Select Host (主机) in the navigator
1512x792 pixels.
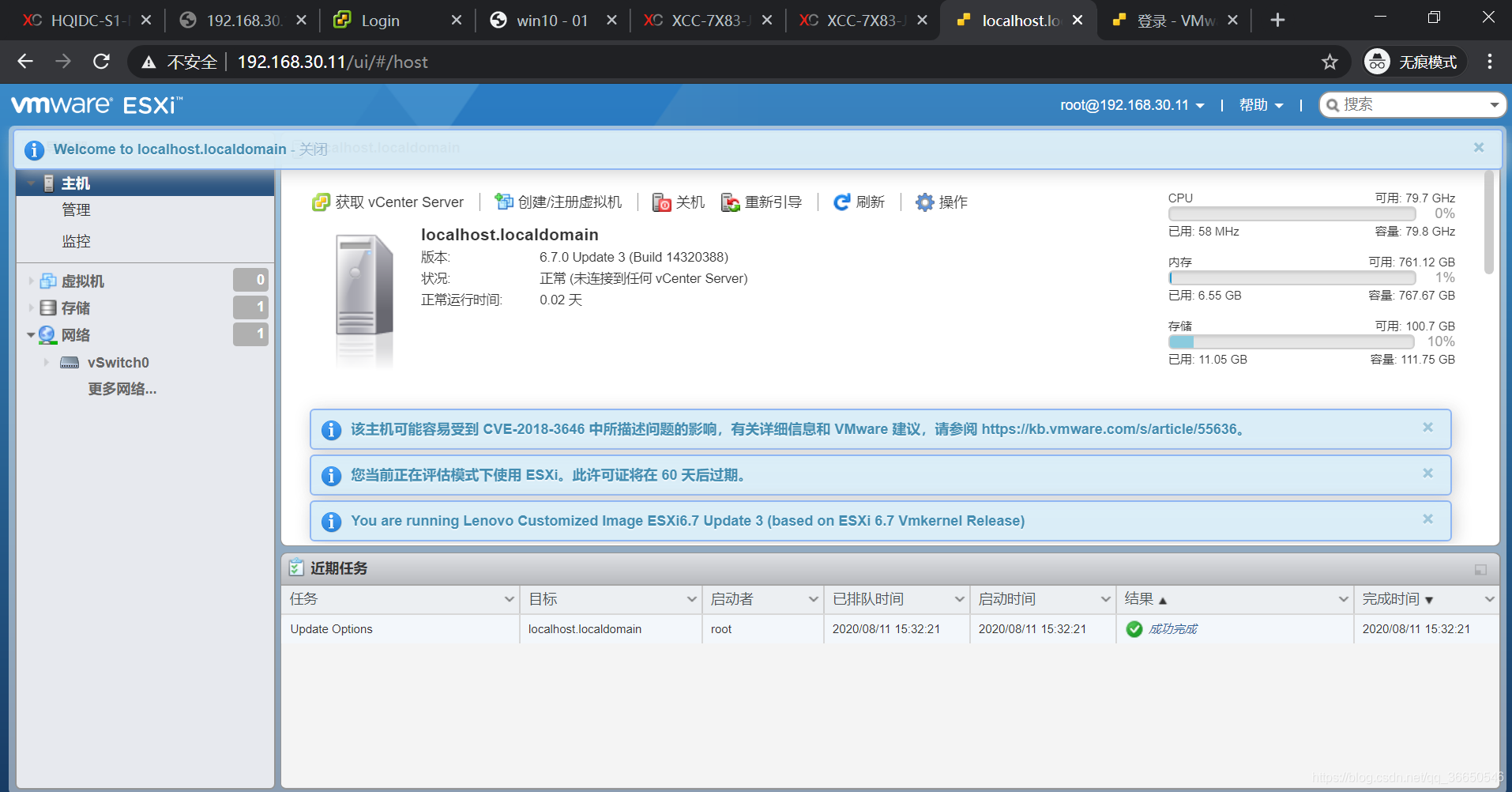(76, 183)
